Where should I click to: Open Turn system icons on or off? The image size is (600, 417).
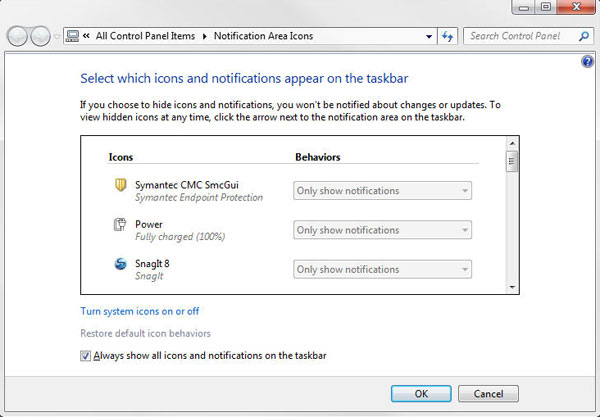pyautogui.click(x=139, y=311)
